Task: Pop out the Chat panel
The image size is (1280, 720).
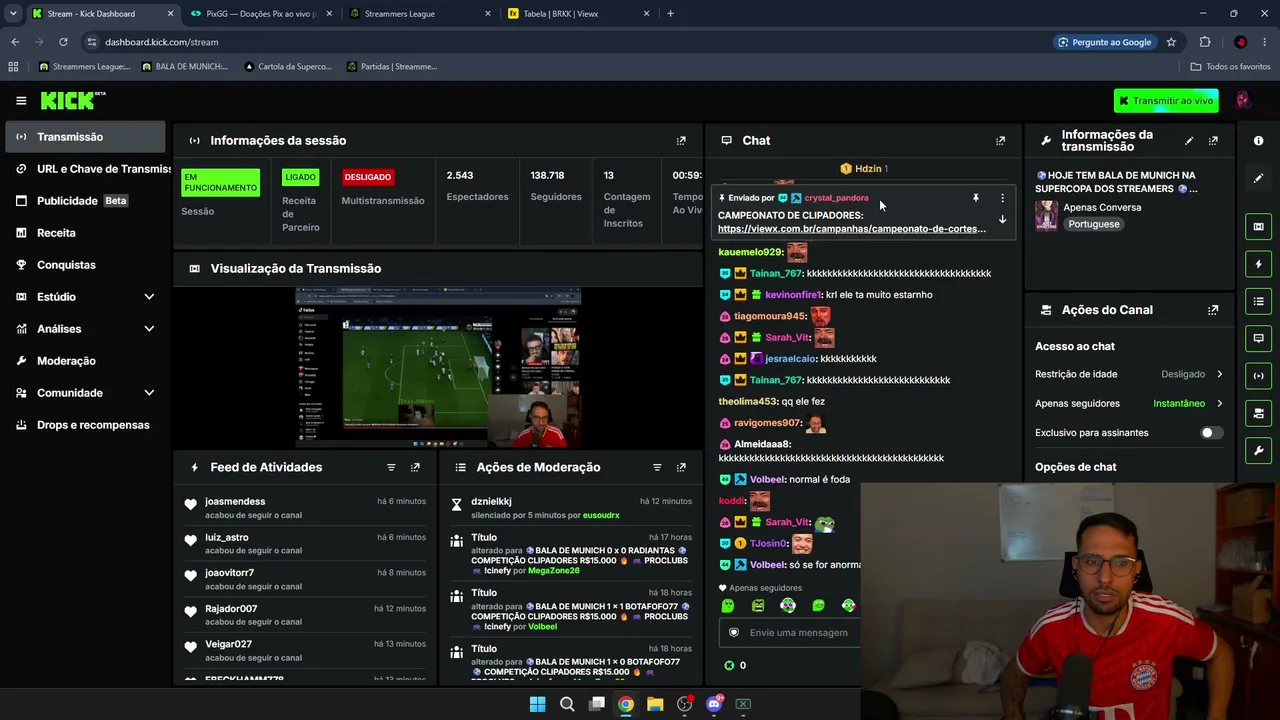Action: [x=1000, y=141]
